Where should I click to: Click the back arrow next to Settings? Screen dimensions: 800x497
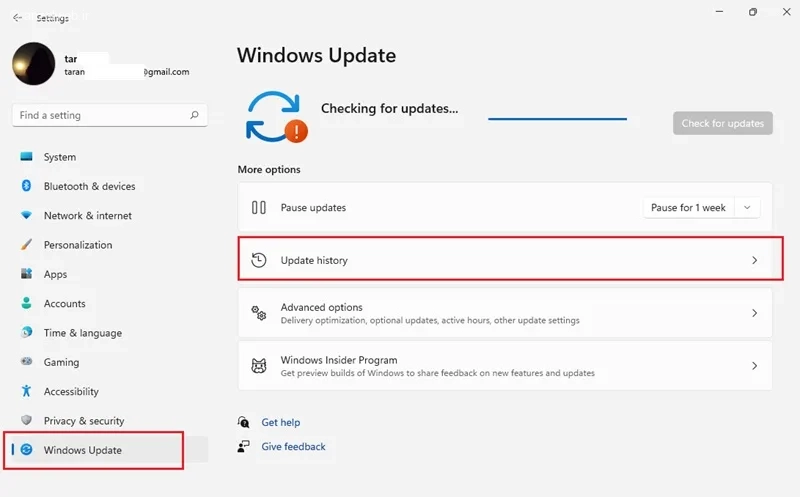click(17, 17)
